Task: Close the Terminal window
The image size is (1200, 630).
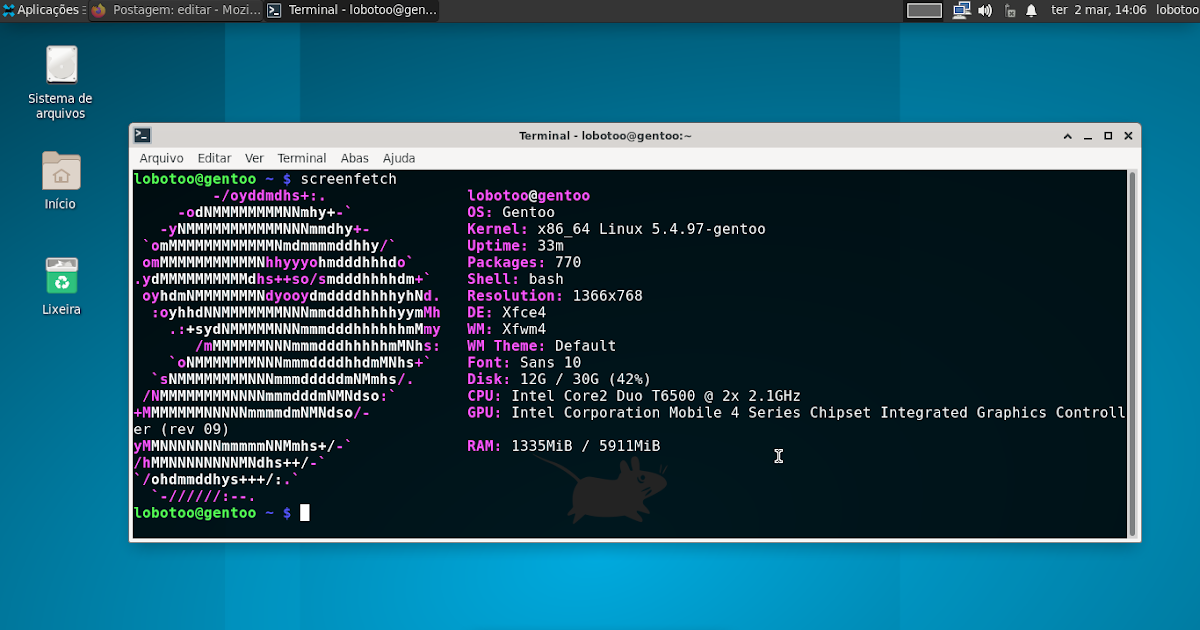Action: tap(1128, 135)
